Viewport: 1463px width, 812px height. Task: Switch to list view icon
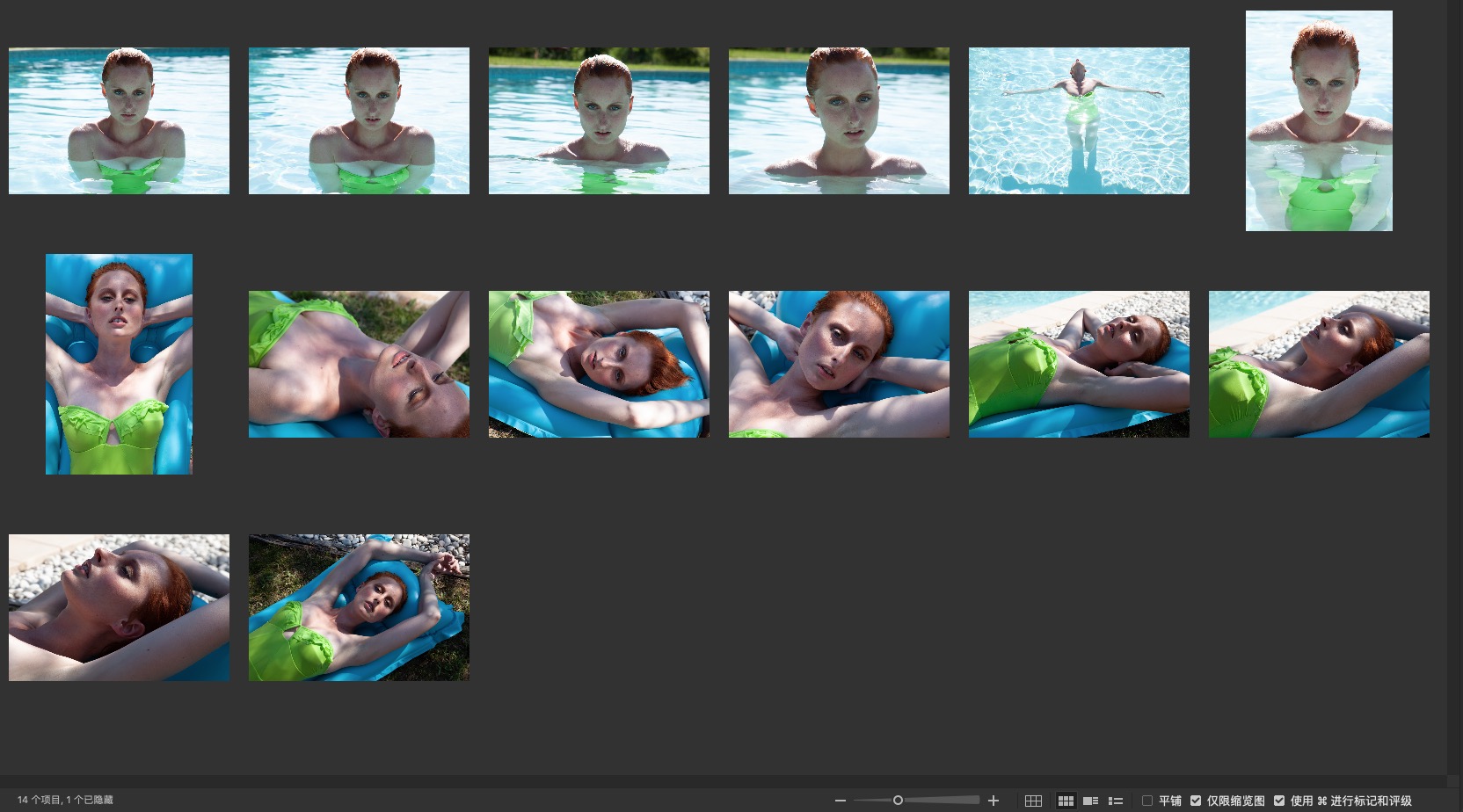1116,801
